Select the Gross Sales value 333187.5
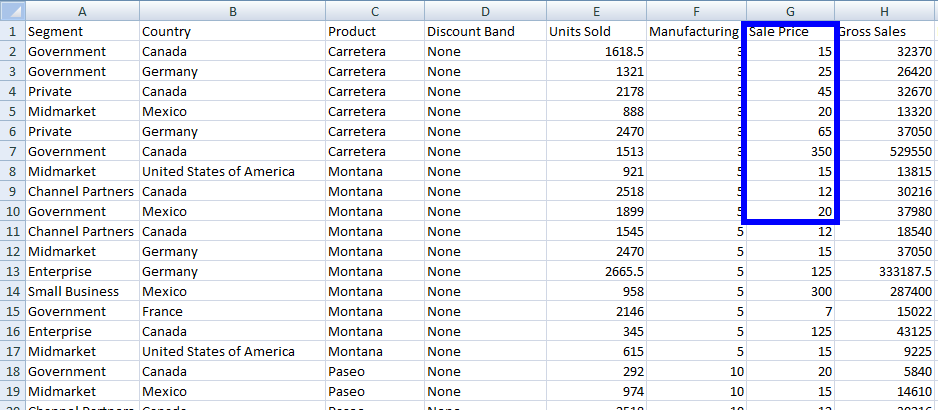Viewport: 938px width, 410px height. pyautogui.click(x=887, y=271)
